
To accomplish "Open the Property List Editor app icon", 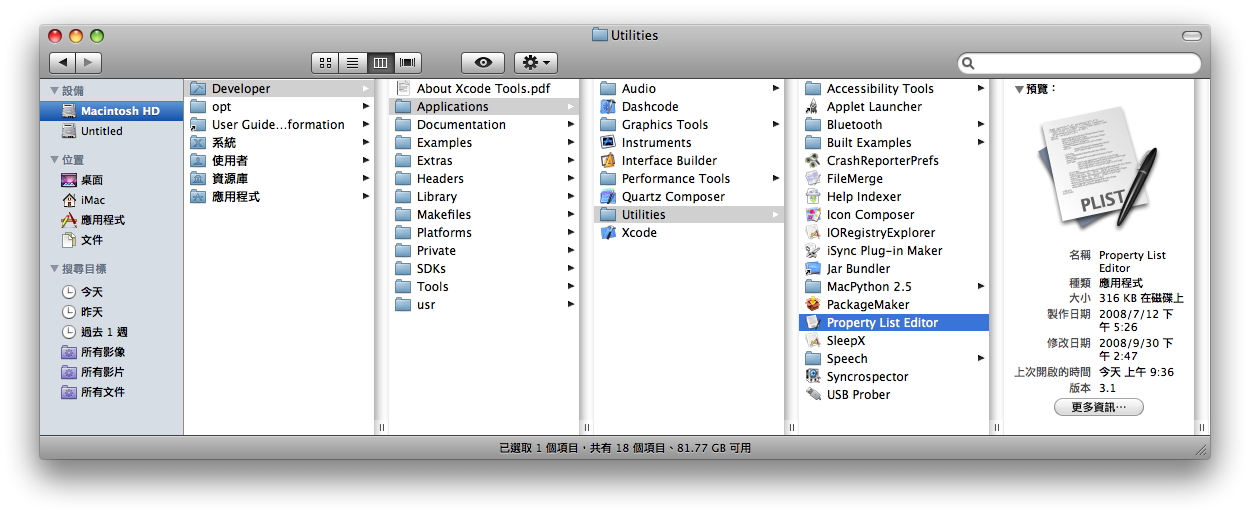I will tap(812, 323).
